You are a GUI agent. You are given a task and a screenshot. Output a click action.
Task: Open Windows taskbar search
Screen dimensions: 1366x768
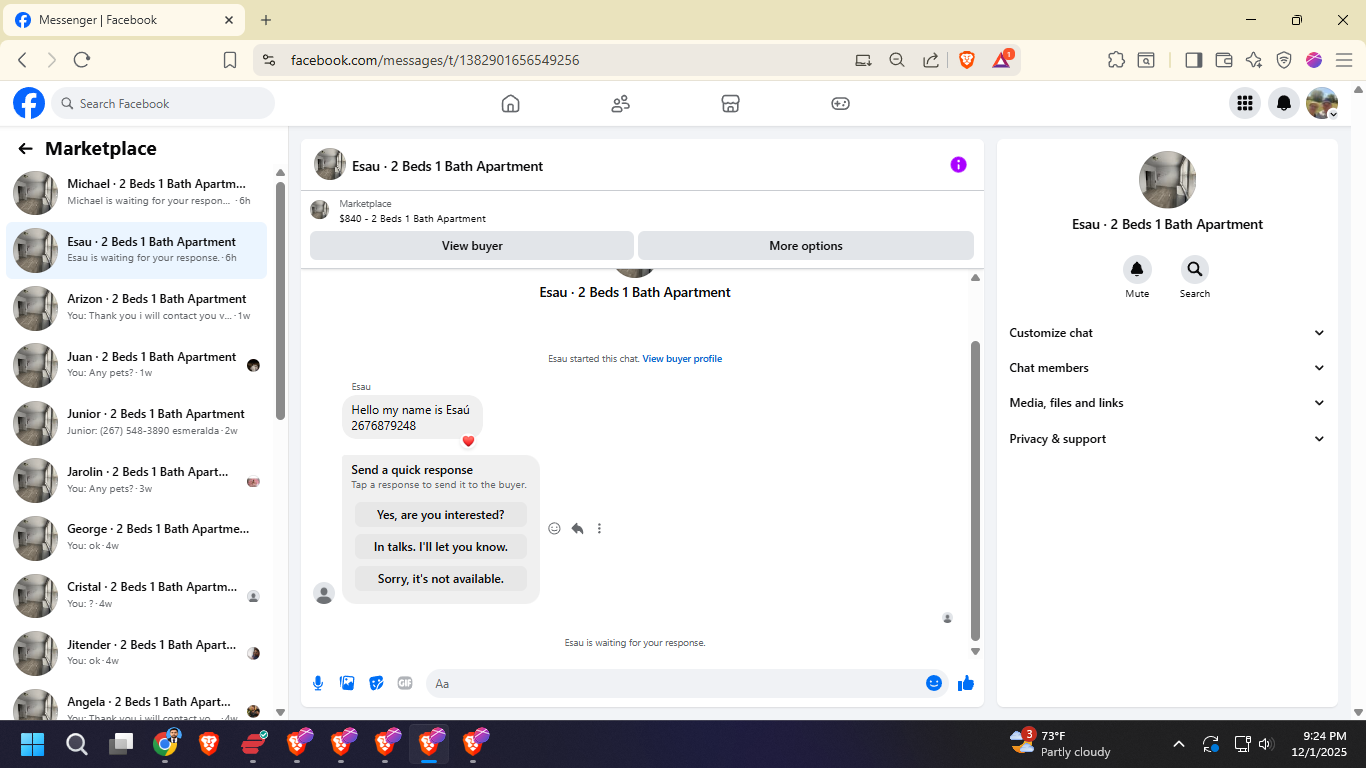click(77, 744)
